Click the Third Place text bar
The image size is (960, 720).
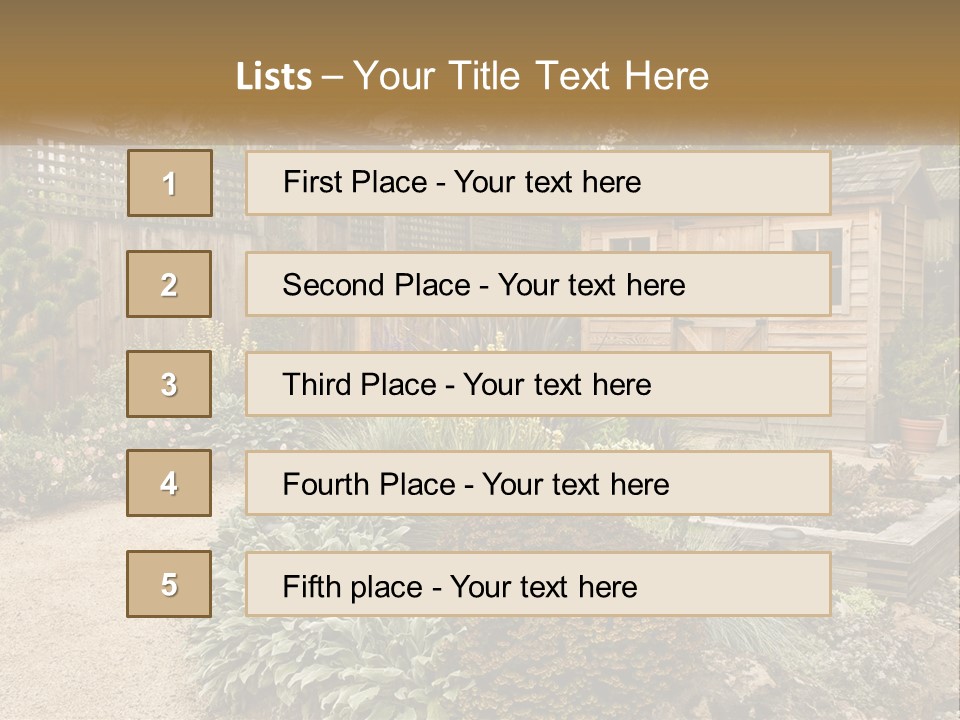tap(538, 384)
